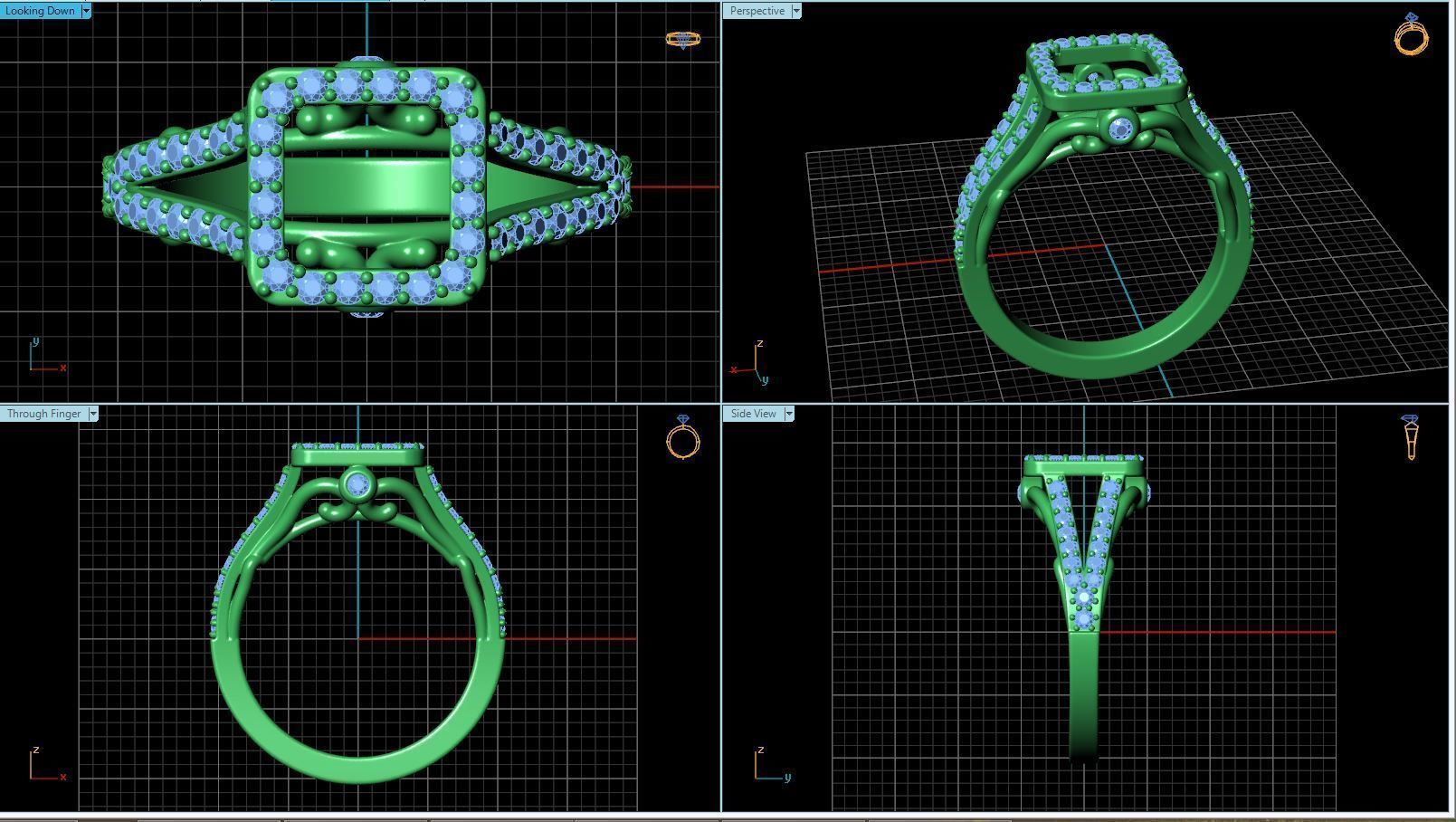Open the Perspective viewport dropdown arrow
This screenshot has height=822, width=1456.
(x=796, y=11)
